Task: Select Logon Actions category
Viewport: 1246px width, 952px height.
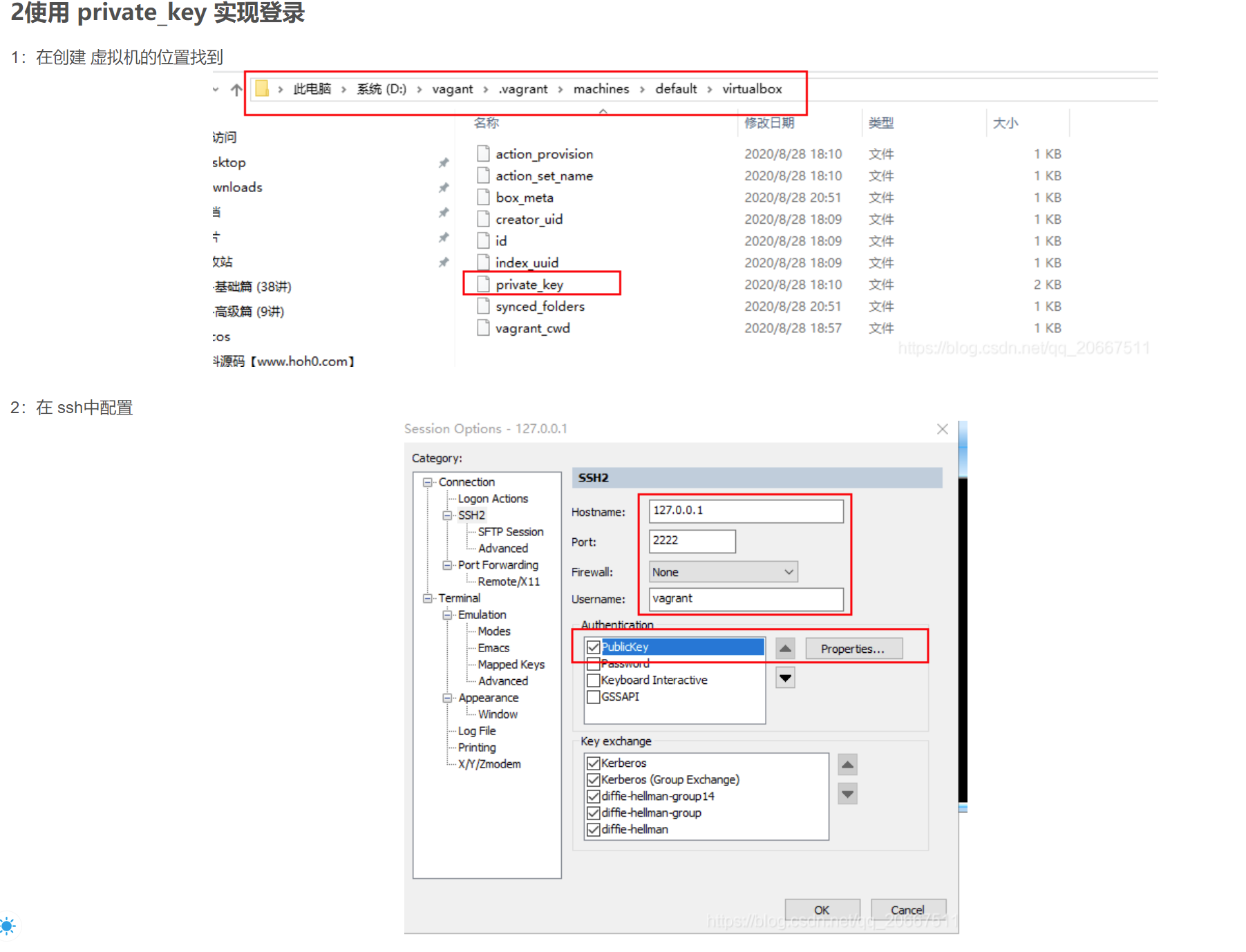Action: click(x=493, y=499)
